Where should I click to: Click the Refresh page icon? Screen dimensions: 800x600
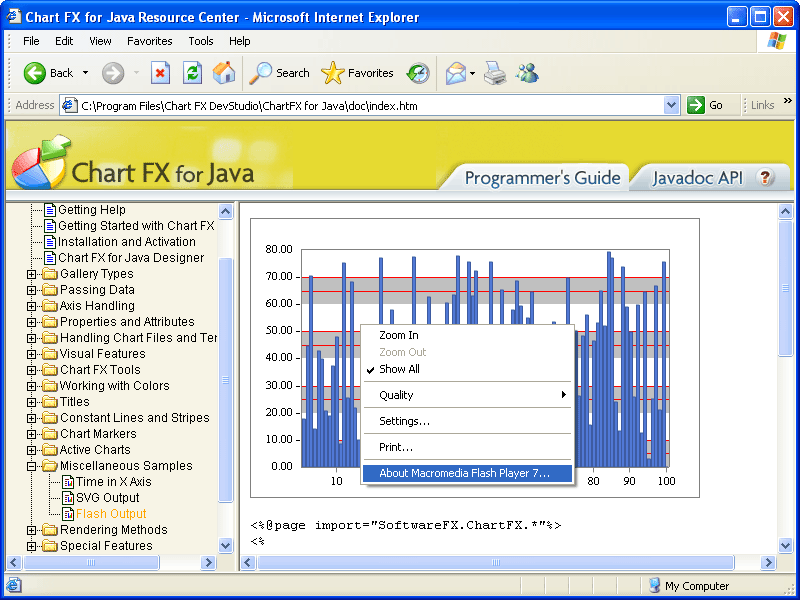(192, 73)
